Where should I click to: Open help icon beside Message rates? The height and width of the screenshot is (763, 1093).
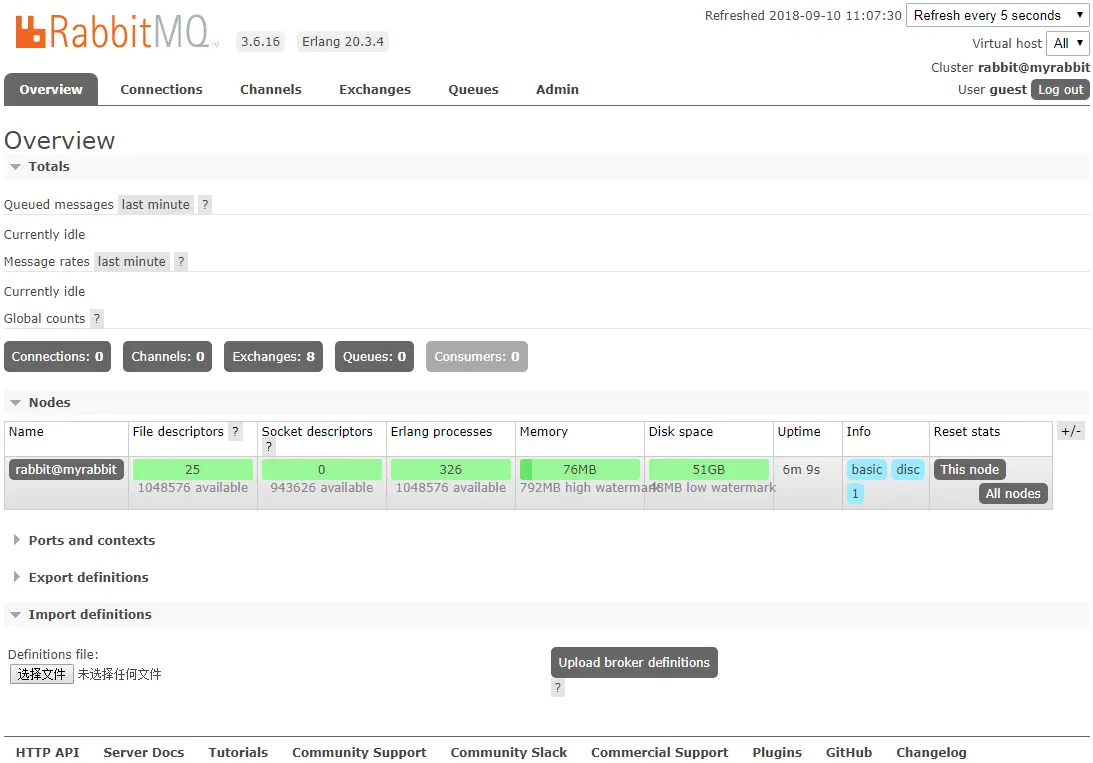pos(181,261)
